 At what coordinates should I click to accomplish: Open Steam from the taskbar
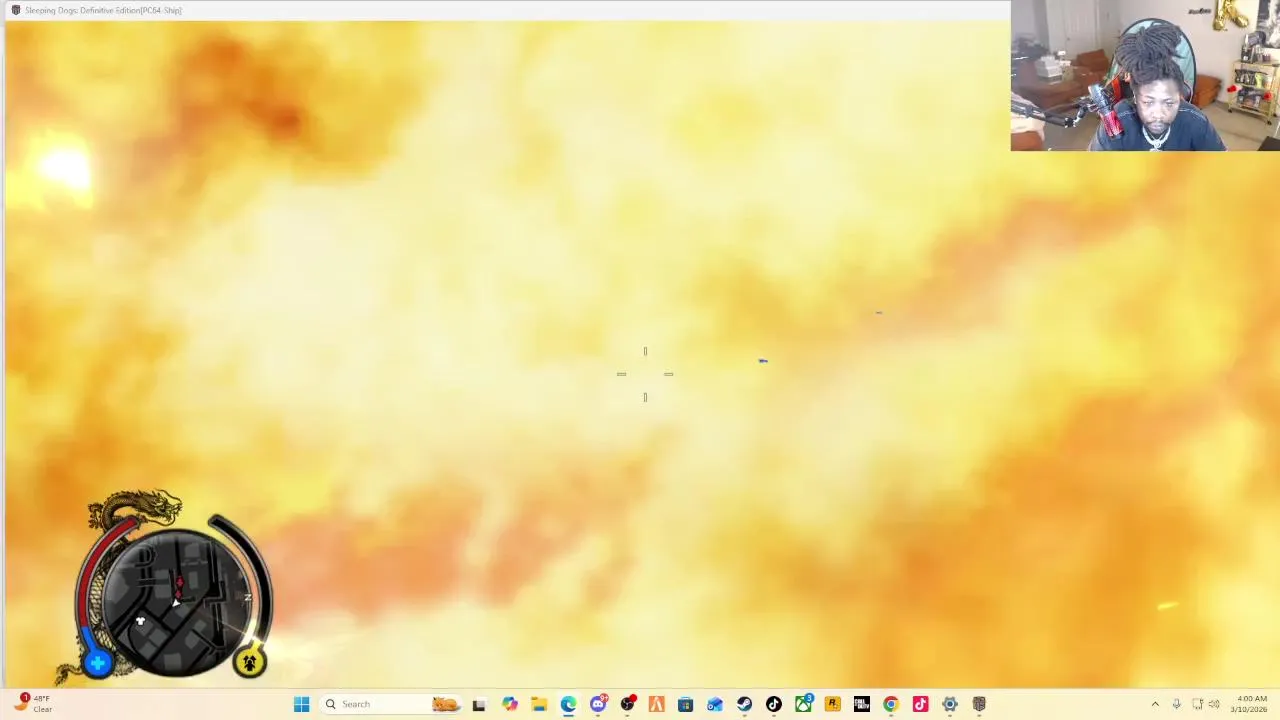[x=744, y=704]
